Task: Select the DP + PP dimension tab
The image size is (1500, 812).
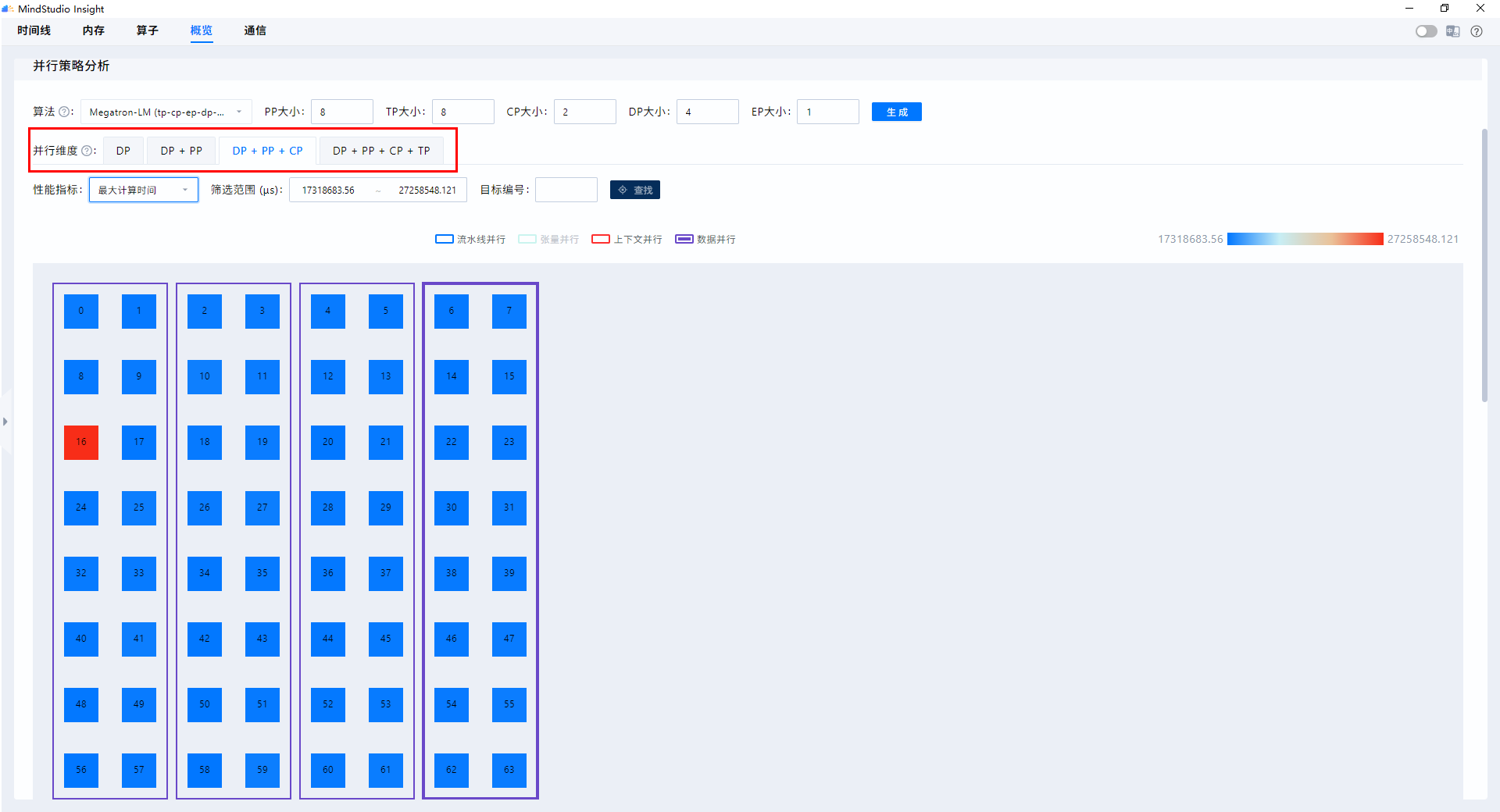Action: [181, 151]
